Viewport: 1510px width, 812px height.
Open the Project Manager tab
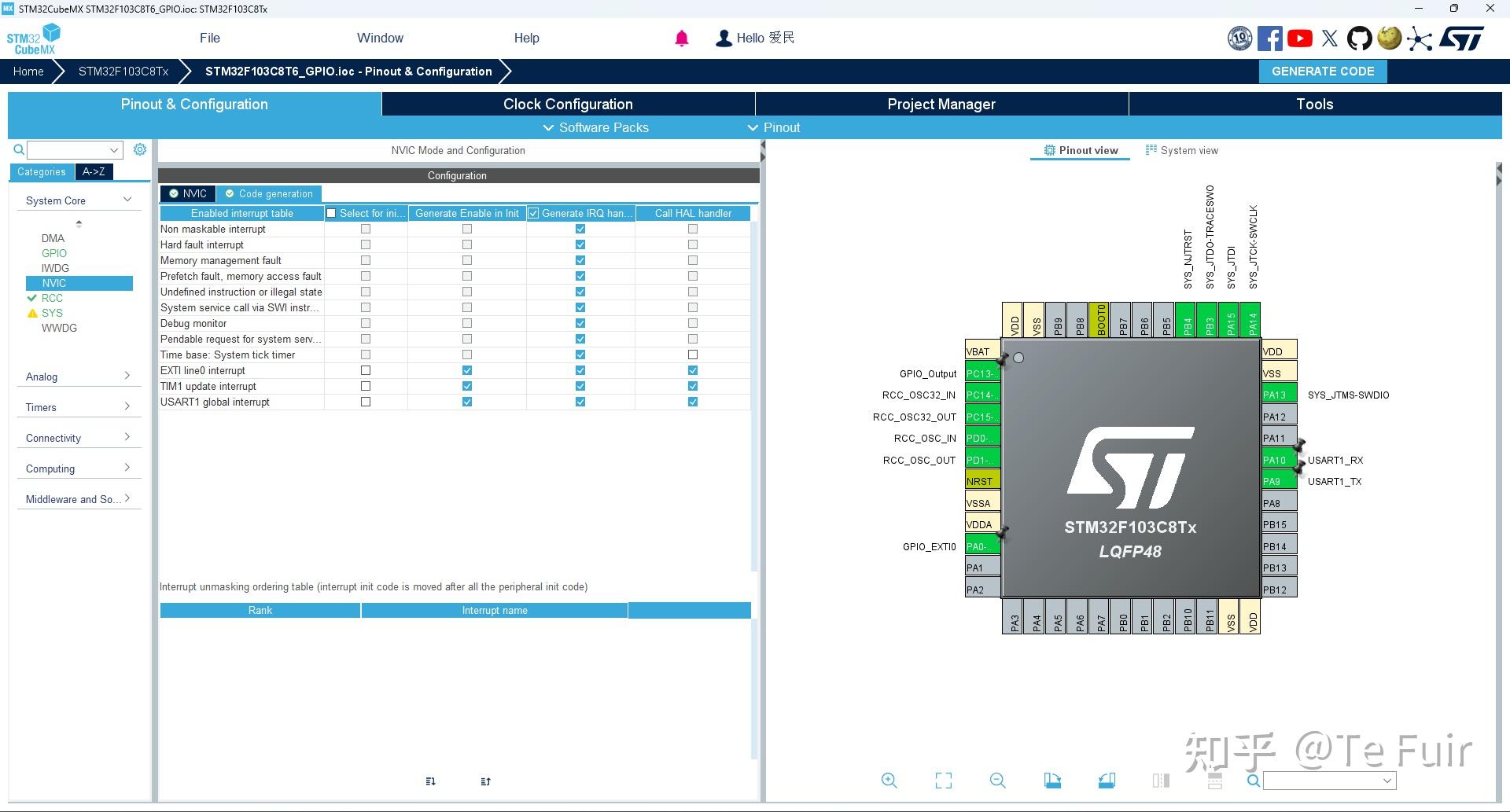coord(941,104)
